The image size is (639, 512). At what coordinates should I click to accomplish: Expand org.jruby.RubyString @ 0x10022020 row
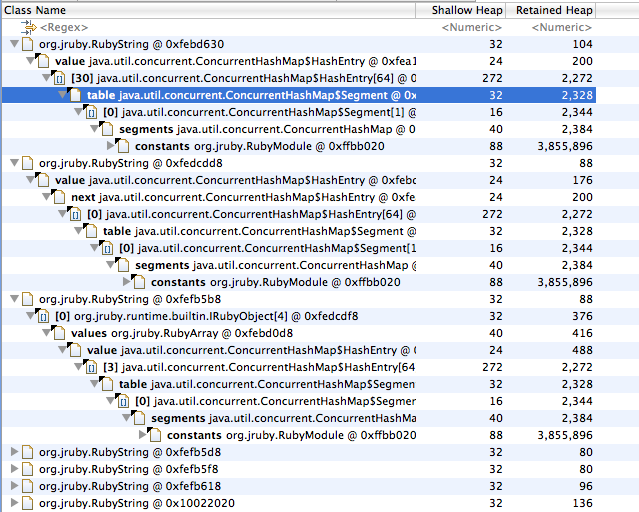coord(15,502)
